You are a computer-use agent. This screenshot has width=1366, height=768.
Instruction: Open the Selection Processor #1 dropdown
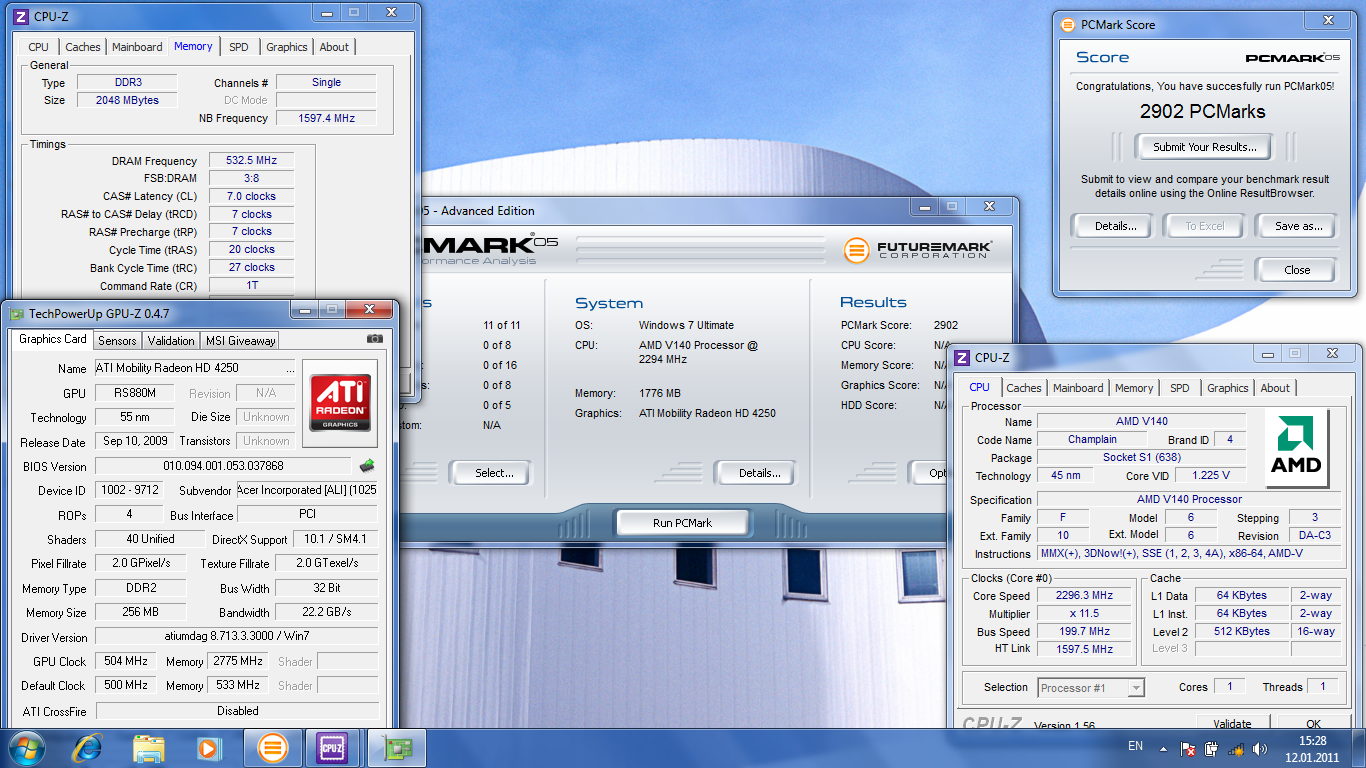[x=1090, y=687]
